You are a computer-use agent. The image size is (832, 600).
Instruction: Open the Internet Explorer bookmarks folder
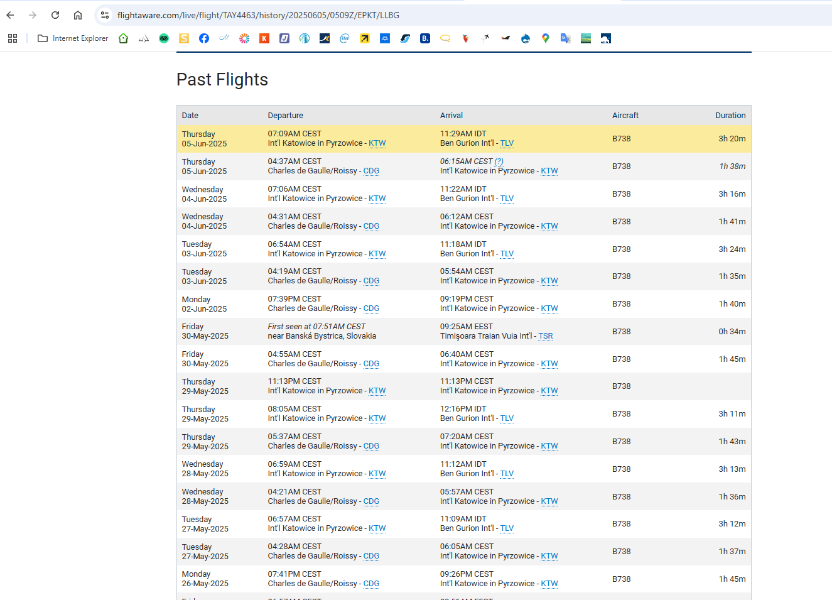click(x=73, y=38)
